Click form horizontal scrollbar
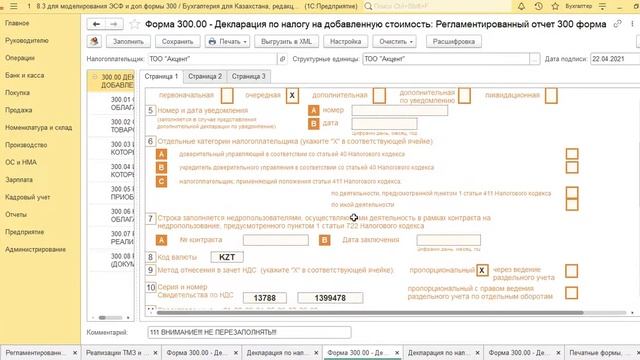Image resolution: width=640 pixels, height=360 pixels. 370,313
